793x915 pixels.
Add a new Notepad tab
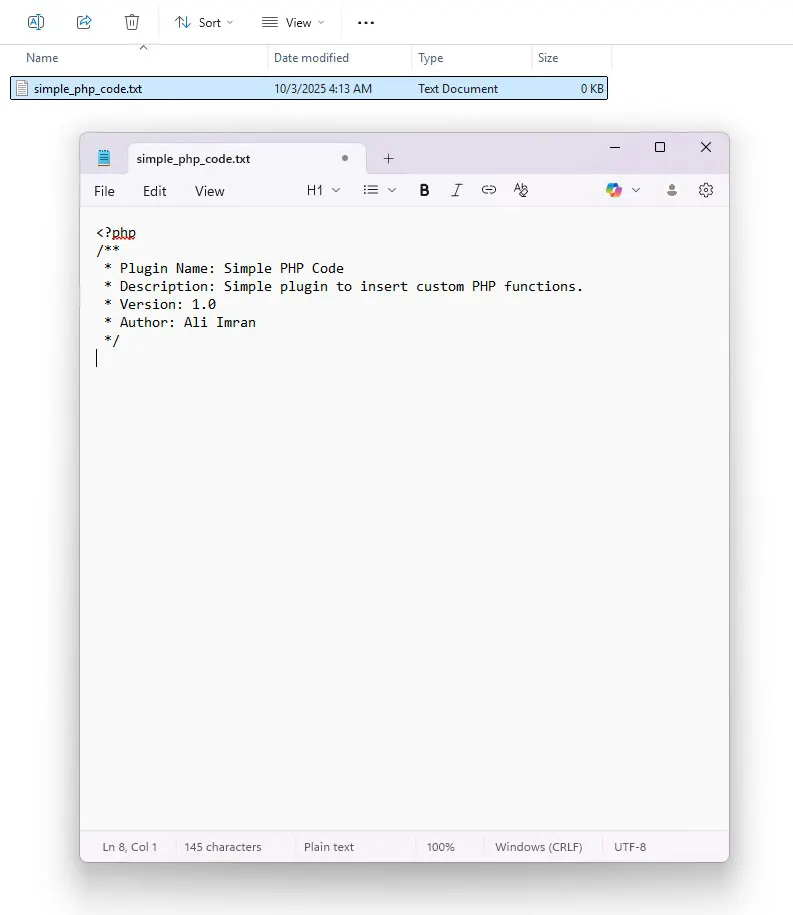coord(389,158)
